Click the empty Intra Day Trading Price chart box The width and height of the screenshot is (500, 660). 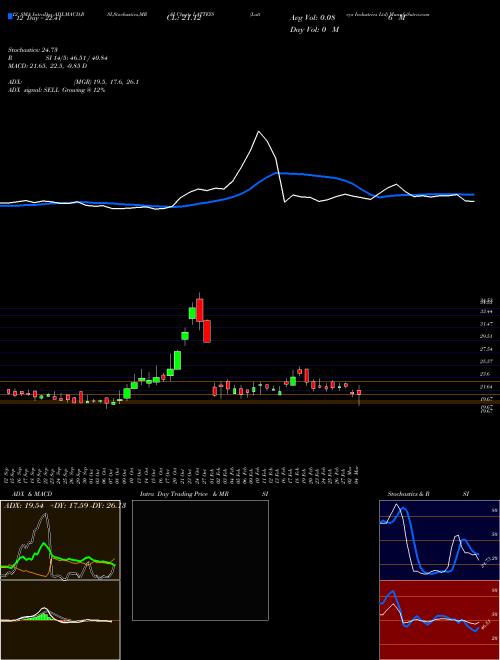(200, 560)
